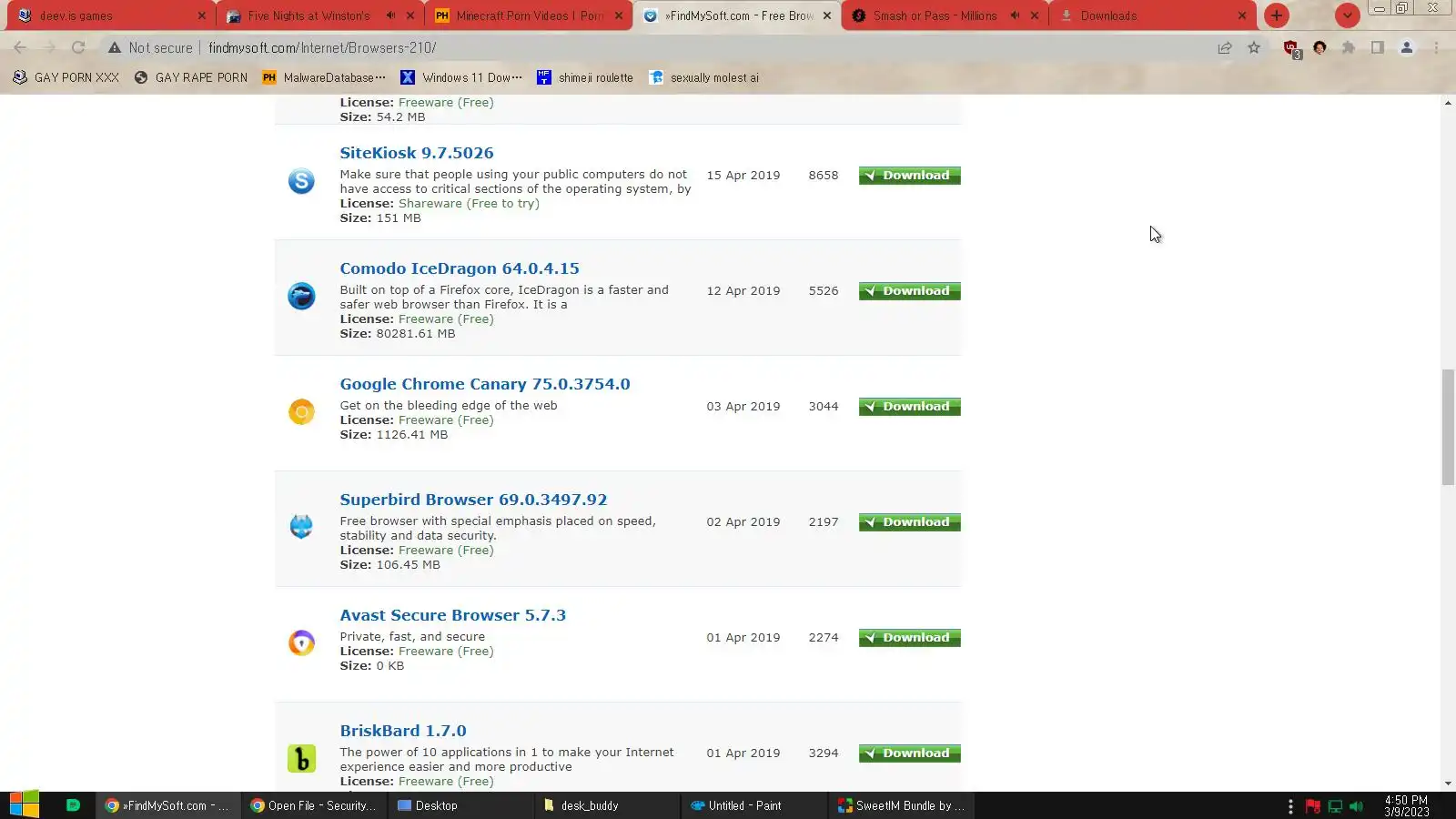Open the Extensions puzzle icon
The image size is (1456, 819).
point(1349,47)
